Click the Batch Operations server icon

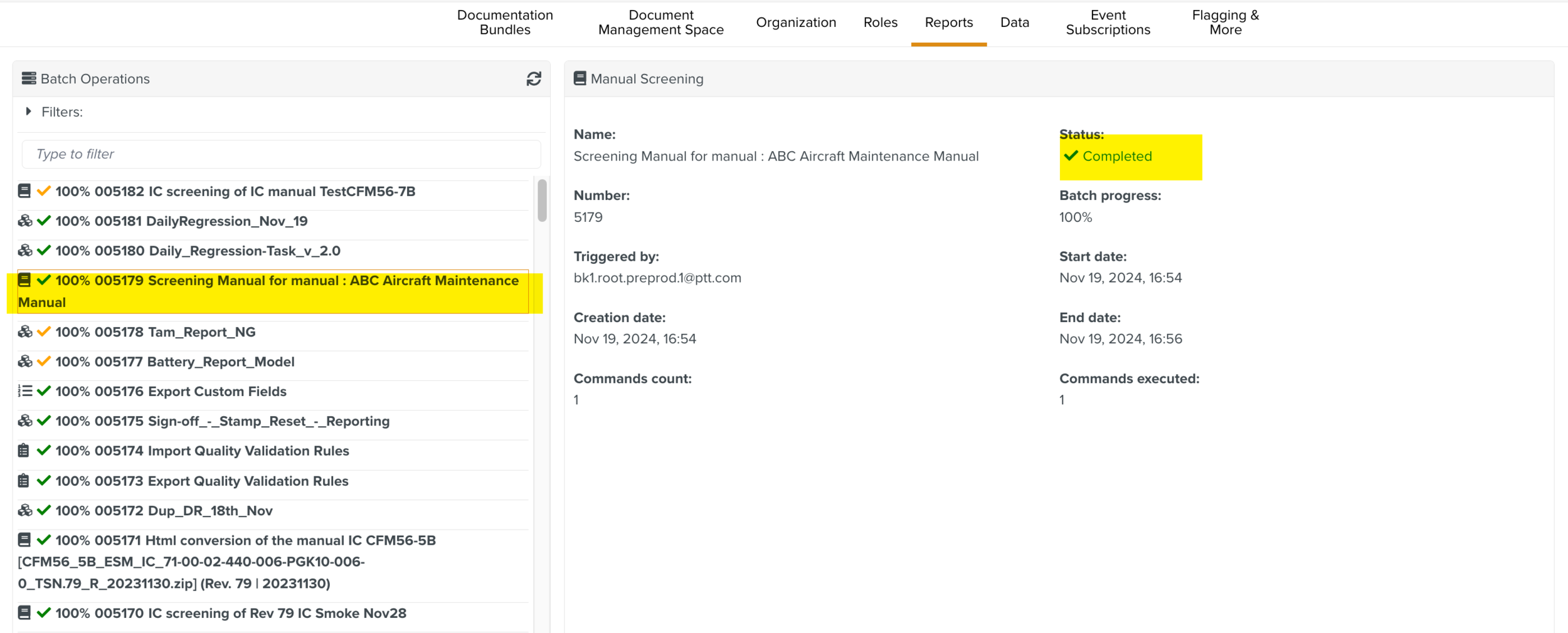[29, 78]
